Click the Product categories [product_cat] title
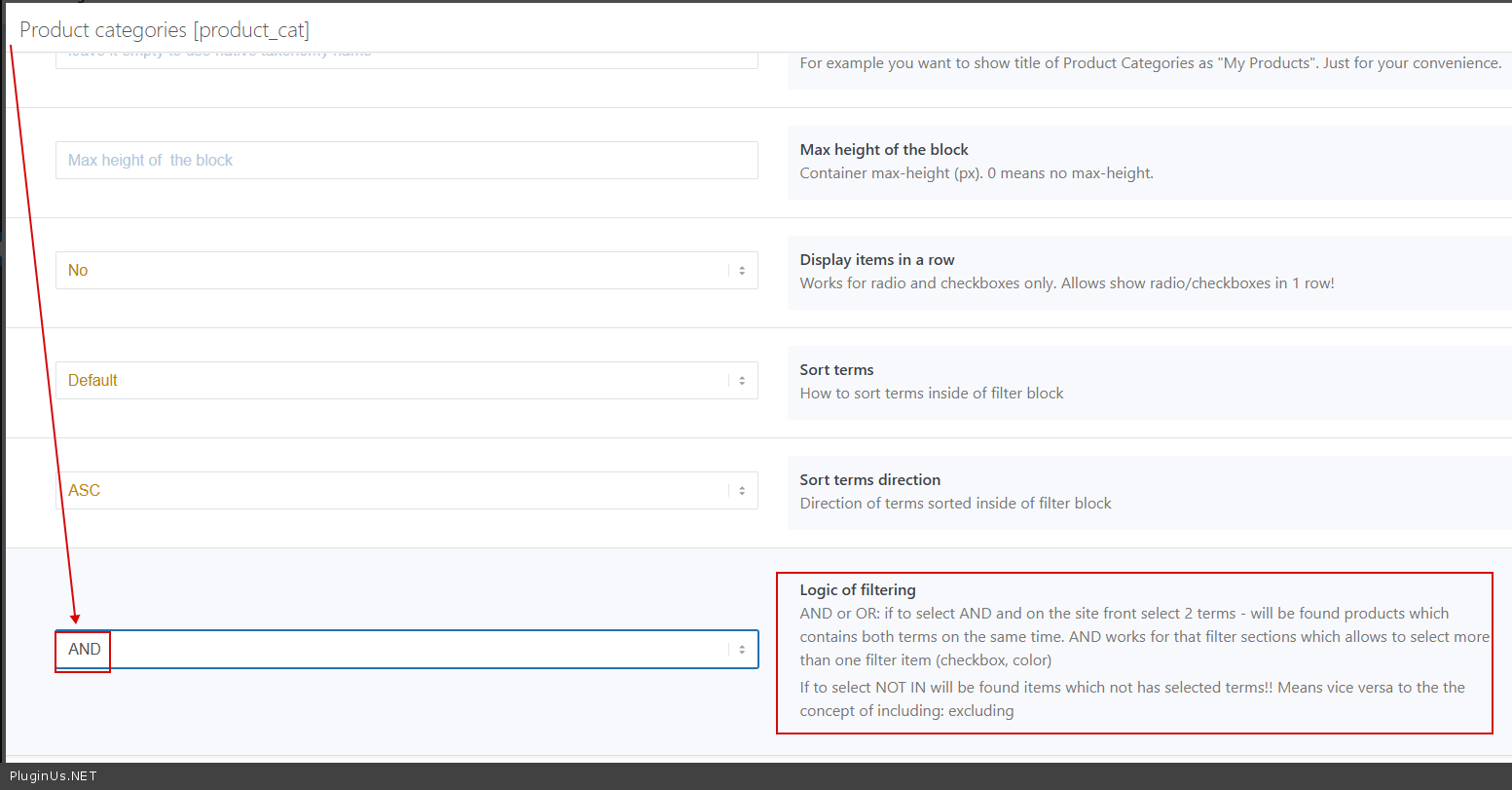Image resolution: width=1512 pixels, height=790 pixels. (165, 30)
